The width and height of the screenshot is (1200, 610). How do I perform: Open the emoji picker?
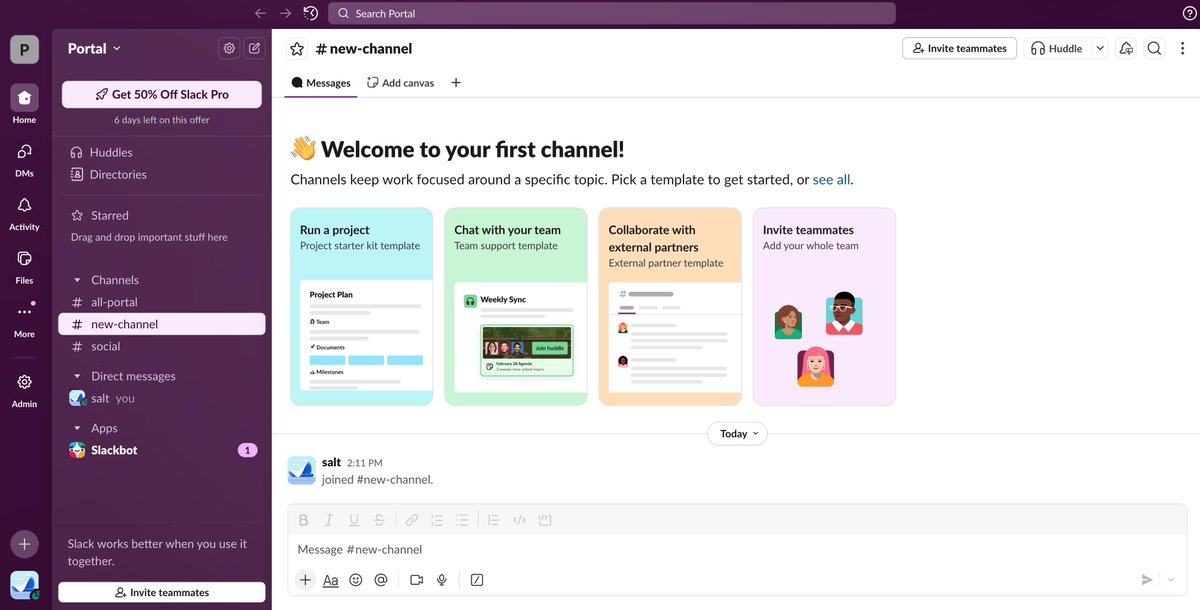click(x=356, y=580)
